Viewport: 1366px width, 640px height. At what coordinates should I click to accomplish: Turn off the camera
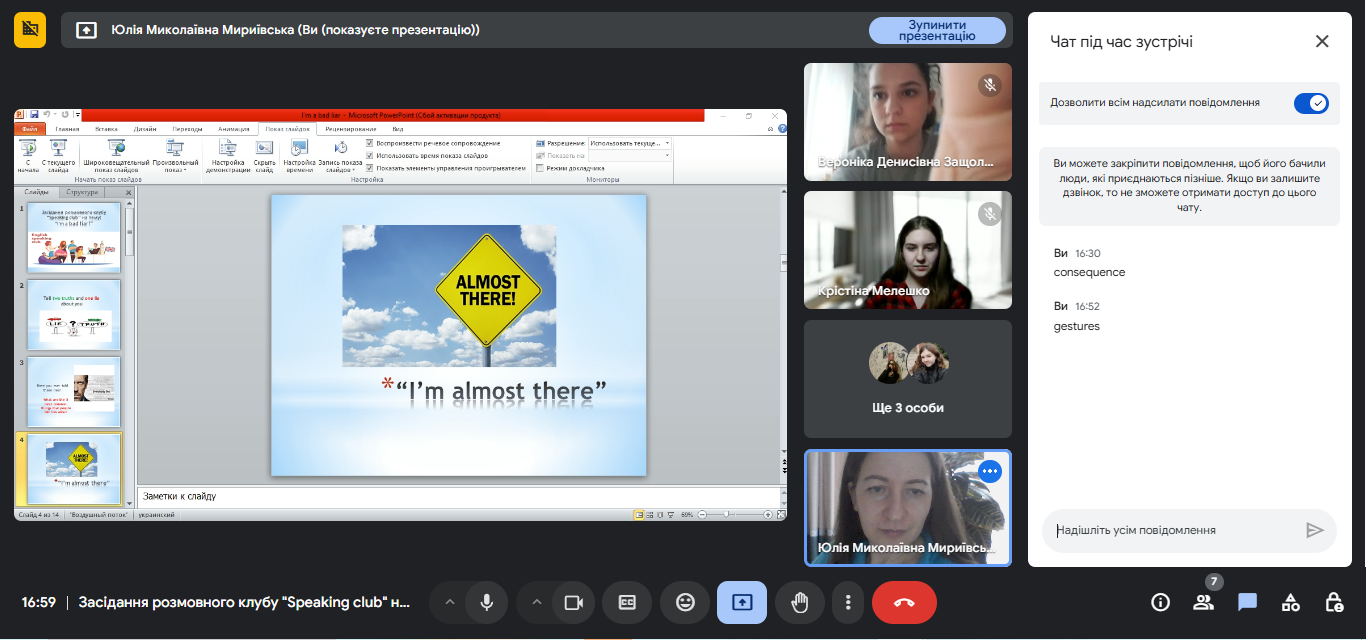pos(574,602)
